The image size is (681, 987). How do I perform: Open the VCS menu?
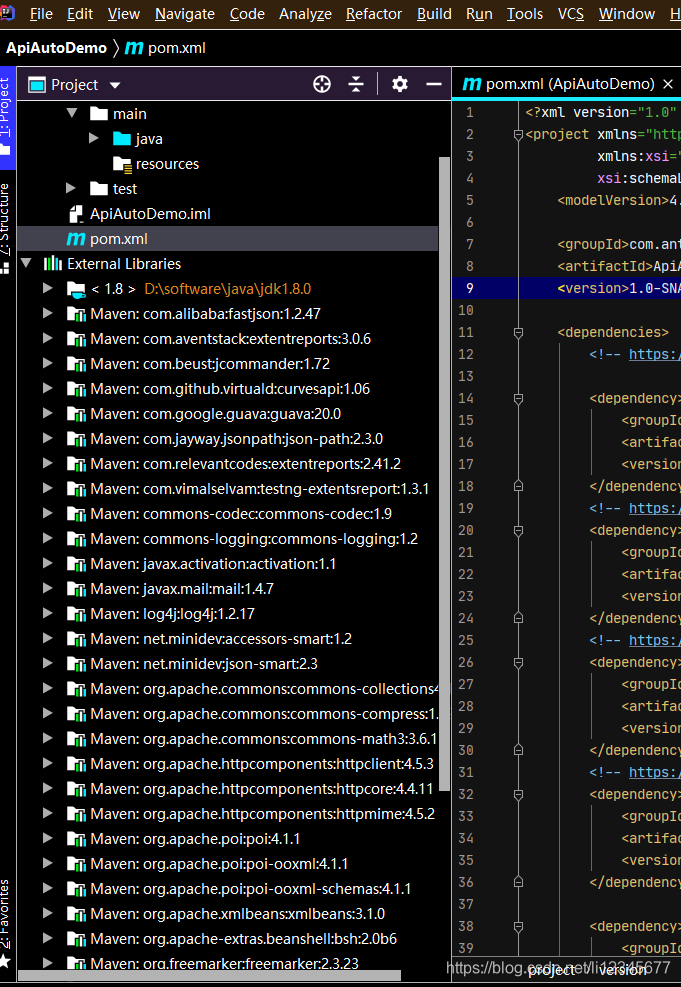click(x=571, y=14)
